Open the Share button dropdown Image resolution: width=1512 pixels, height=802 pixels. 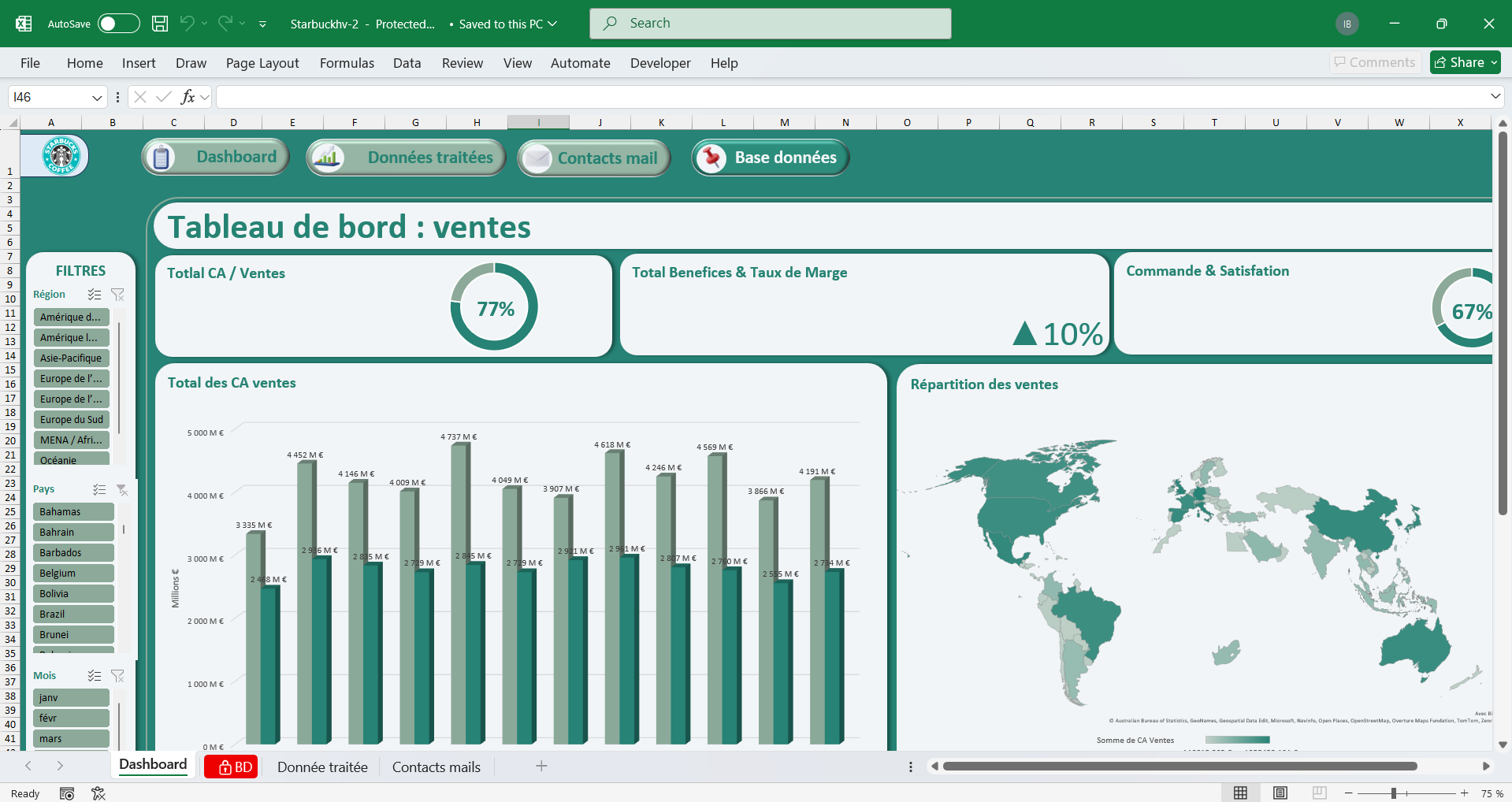[x=1494, y=63]
